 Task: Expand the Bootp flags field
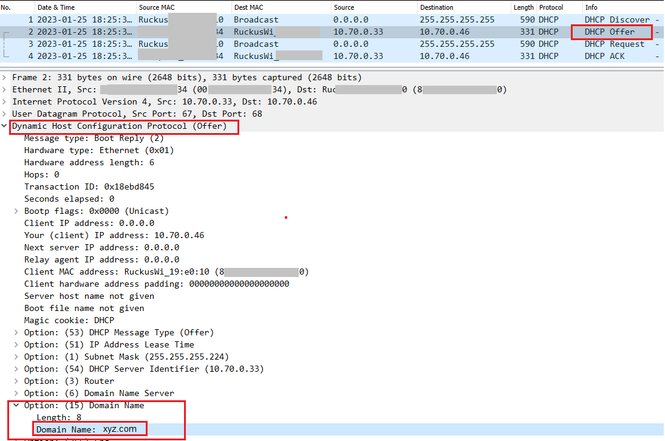point(17,211)
